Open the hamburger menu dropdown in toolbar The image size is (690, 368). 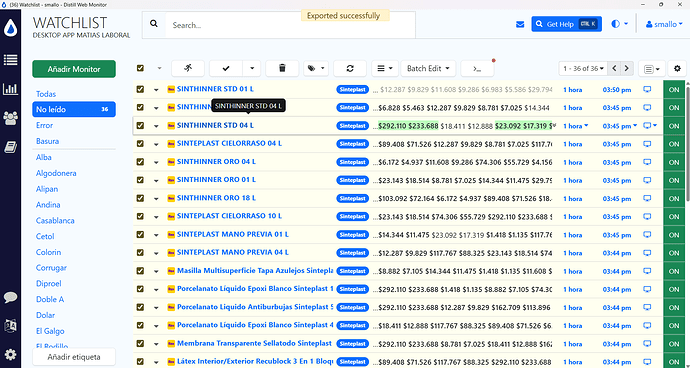[x=385, y=68]
